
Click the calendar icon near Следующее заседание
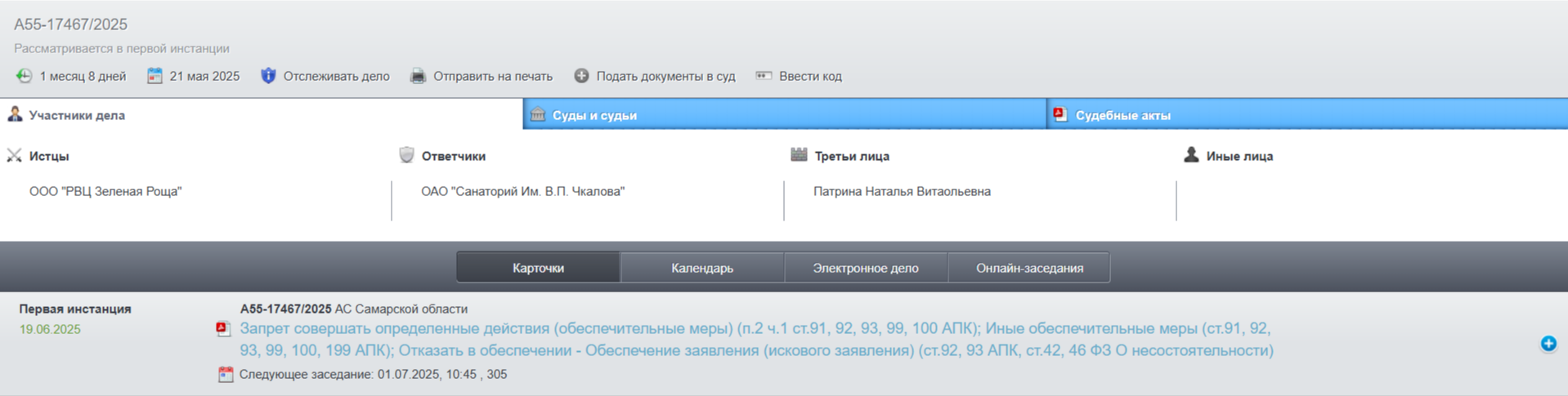pyautogui.click(x=226, y=375)
